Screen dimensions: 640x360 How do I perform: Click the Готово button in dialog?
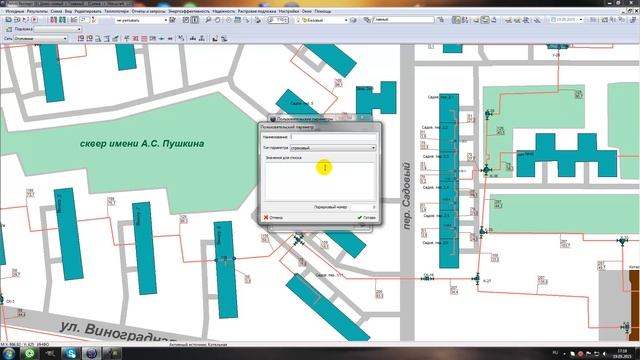pyautogui.click(x=367, y=218)
